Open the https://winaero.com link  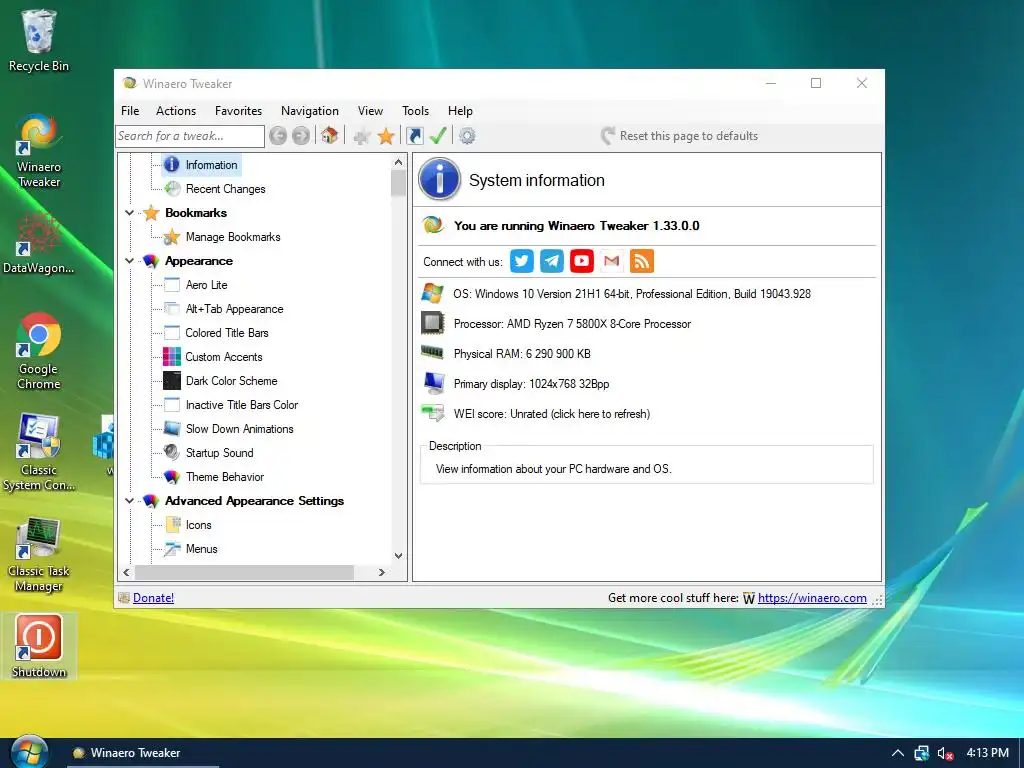[x=812, y=598]
